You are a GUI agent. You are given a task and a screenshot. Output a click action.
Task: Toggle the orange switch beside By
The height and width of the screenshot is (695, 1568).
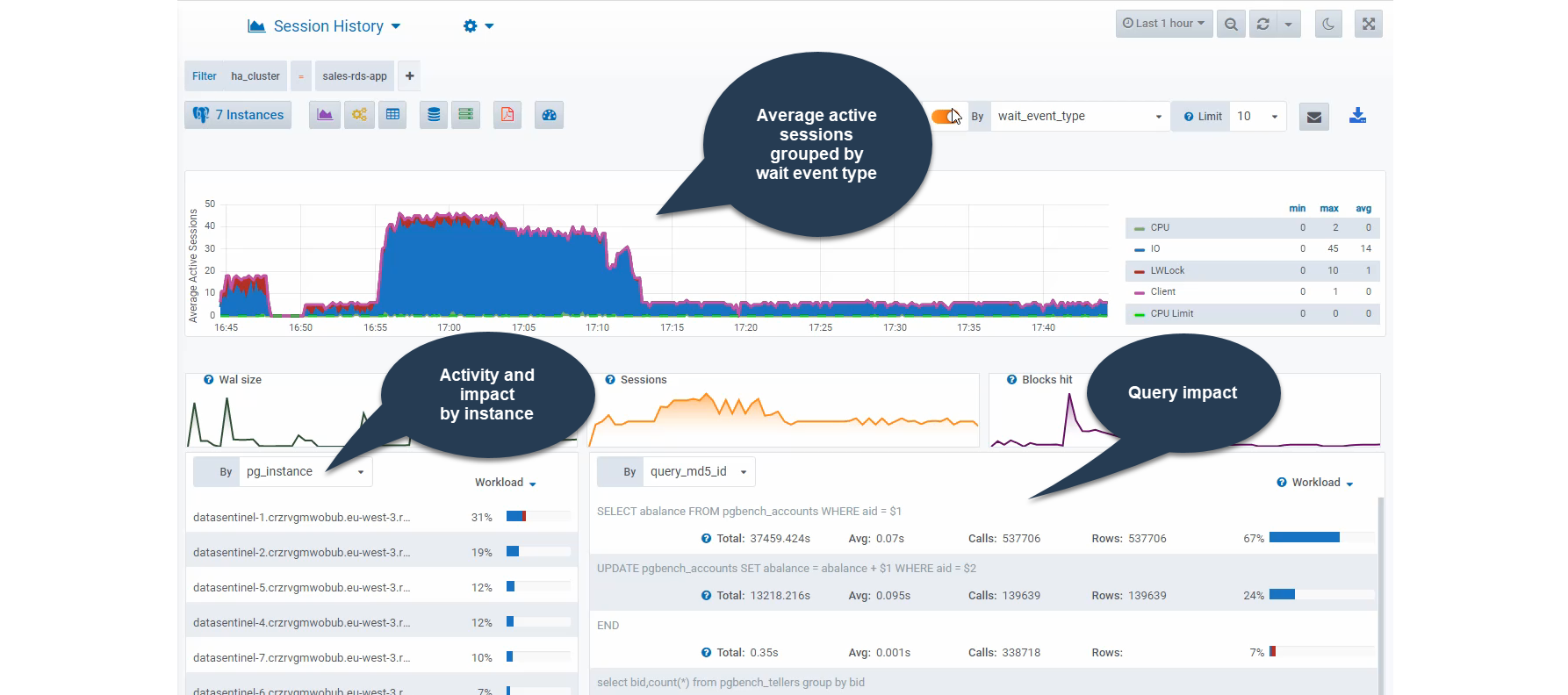pyautogui.click(x=946, y=117)
